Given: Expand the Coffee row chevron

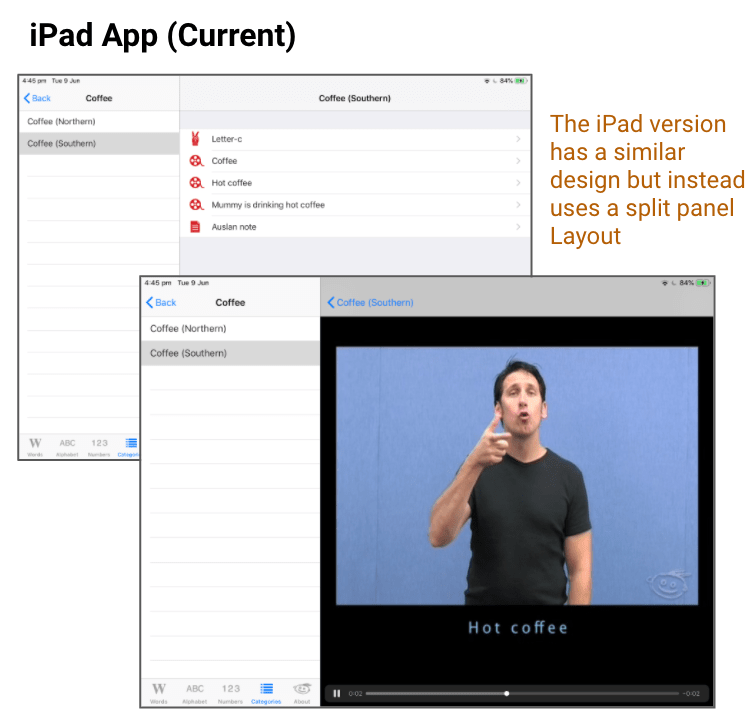Looking at the screenshot, I should point(518,161).
